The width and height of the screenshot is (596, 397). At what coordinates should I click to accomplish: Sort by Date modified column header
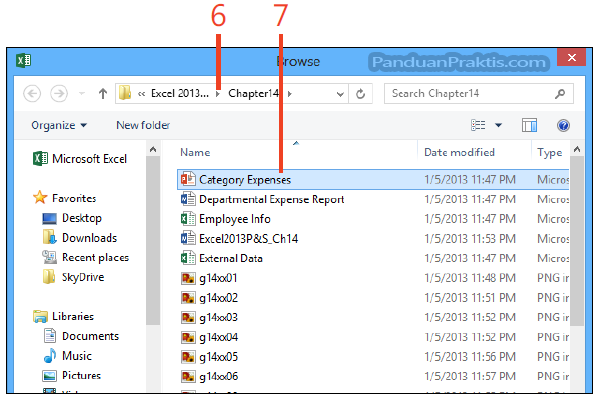pos(459,152)
